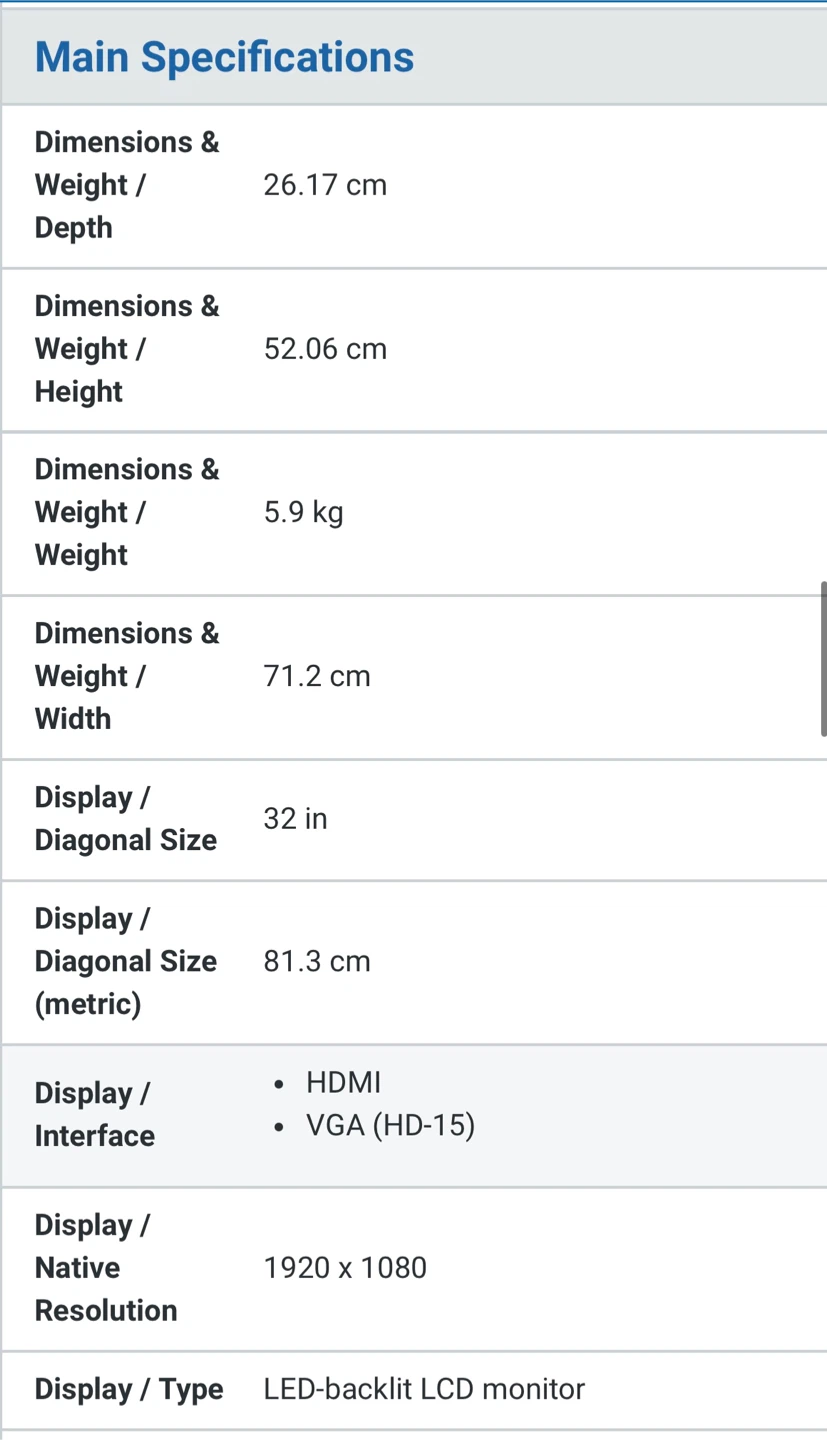Click the 5.9 kg weight value

click(x=303, y=513)
